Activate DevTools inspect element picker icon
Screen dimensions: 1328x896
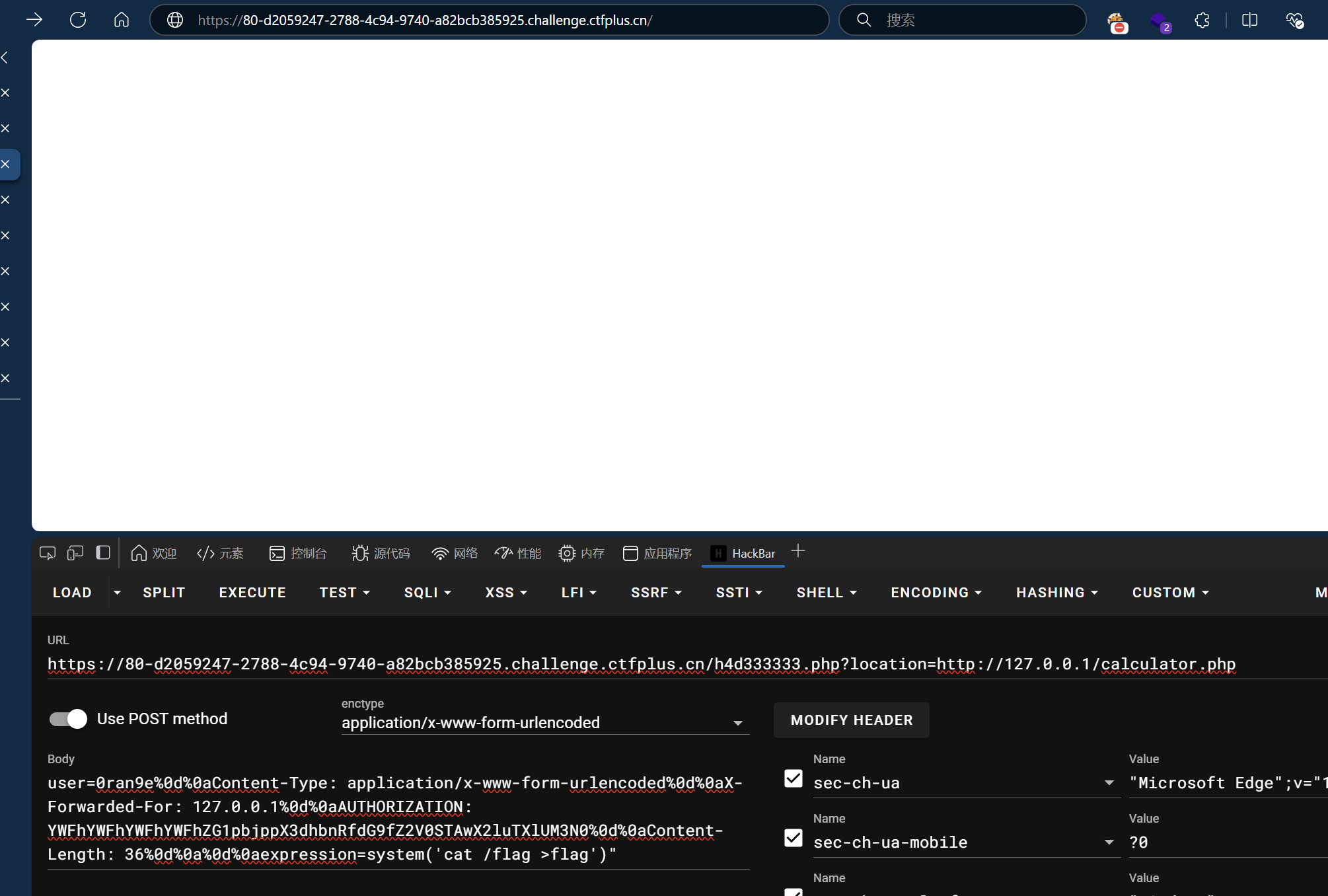(48, 553)
